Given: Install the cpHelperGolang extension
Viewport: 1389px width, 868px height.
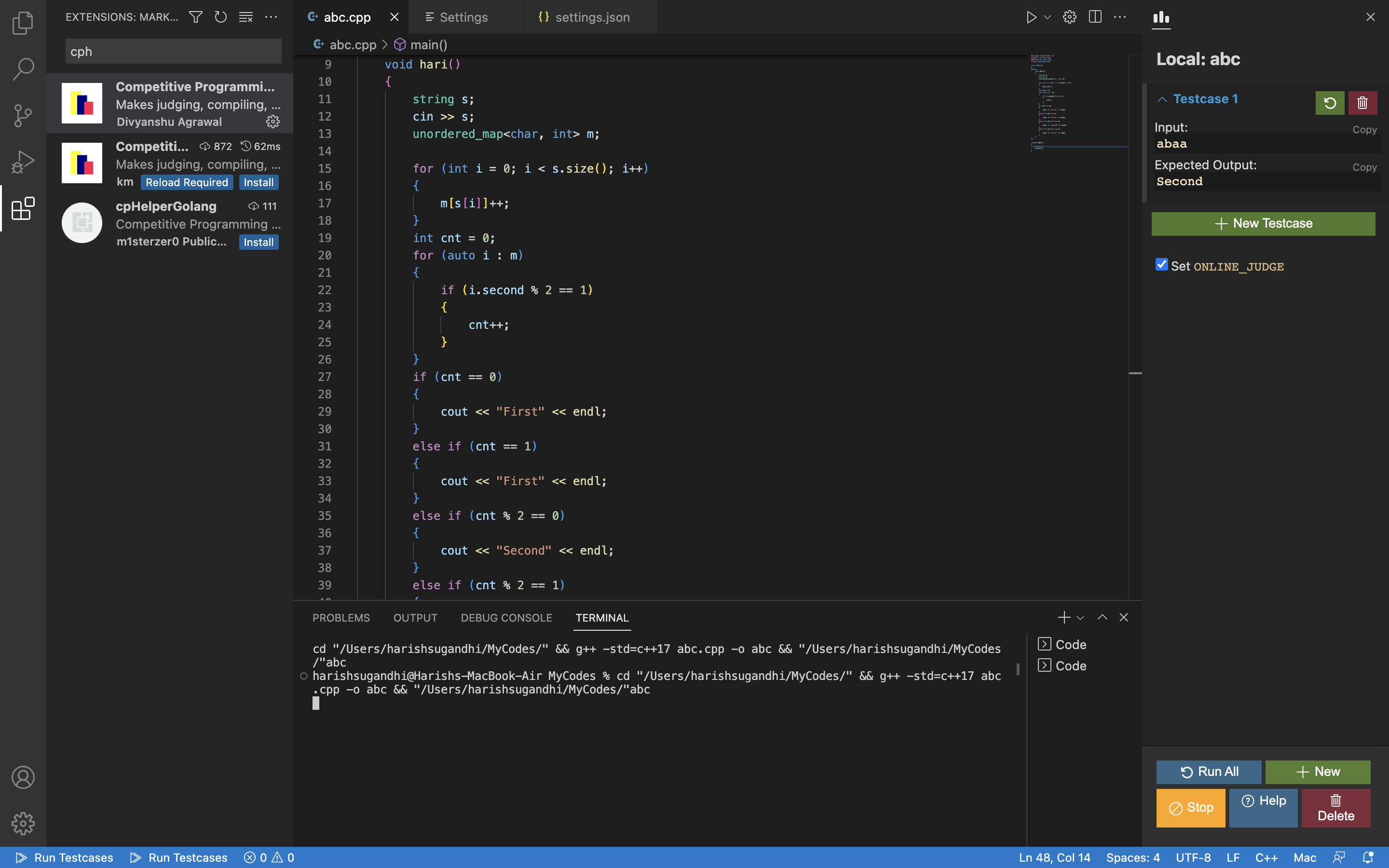Looking at the screenshot, I should [x=259, y=242].
